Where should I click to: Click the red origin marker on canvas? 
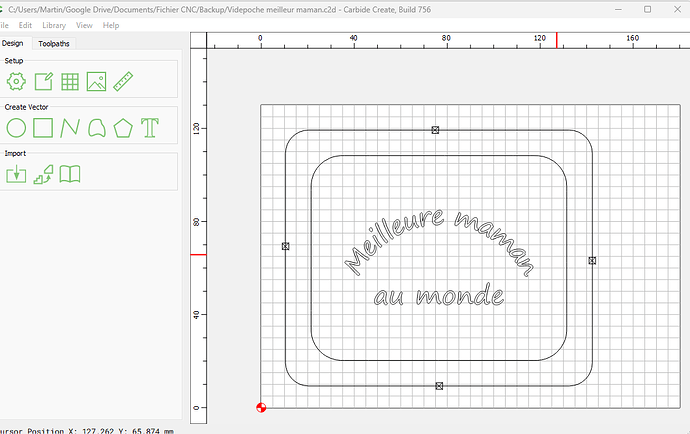click(x=261, y=408)
